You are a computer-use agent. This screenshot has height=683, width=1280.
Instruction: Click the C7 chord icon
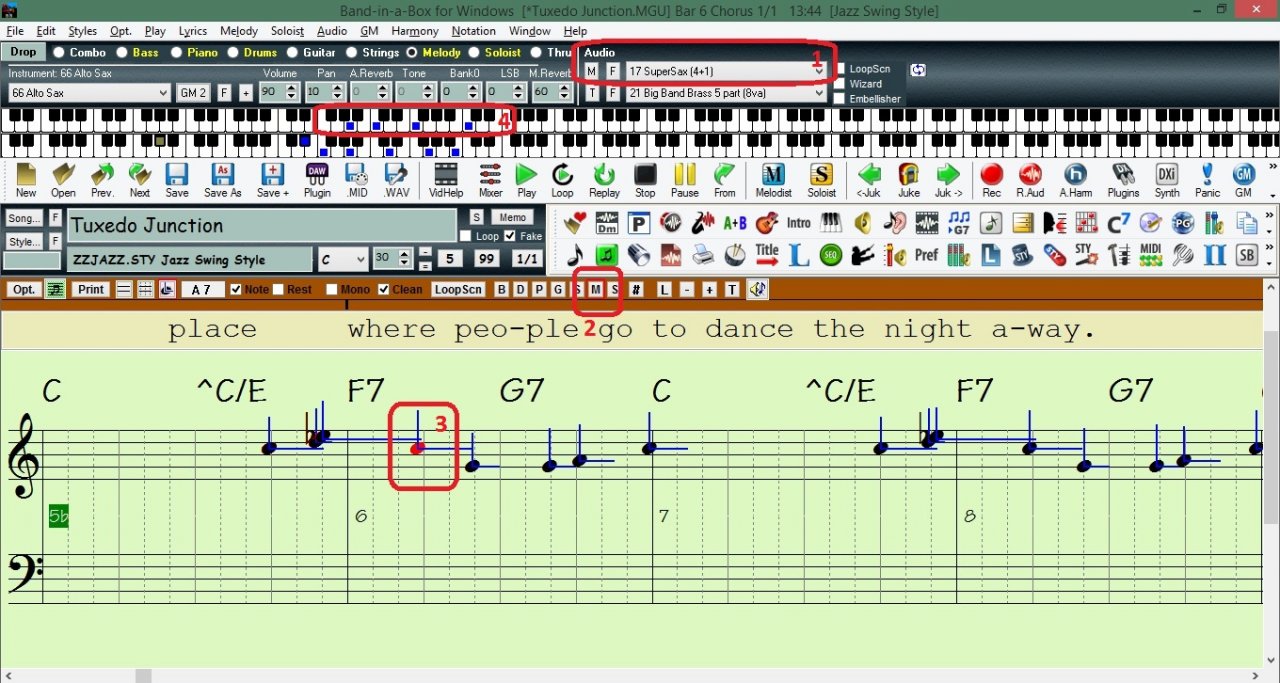[1119, 222]
